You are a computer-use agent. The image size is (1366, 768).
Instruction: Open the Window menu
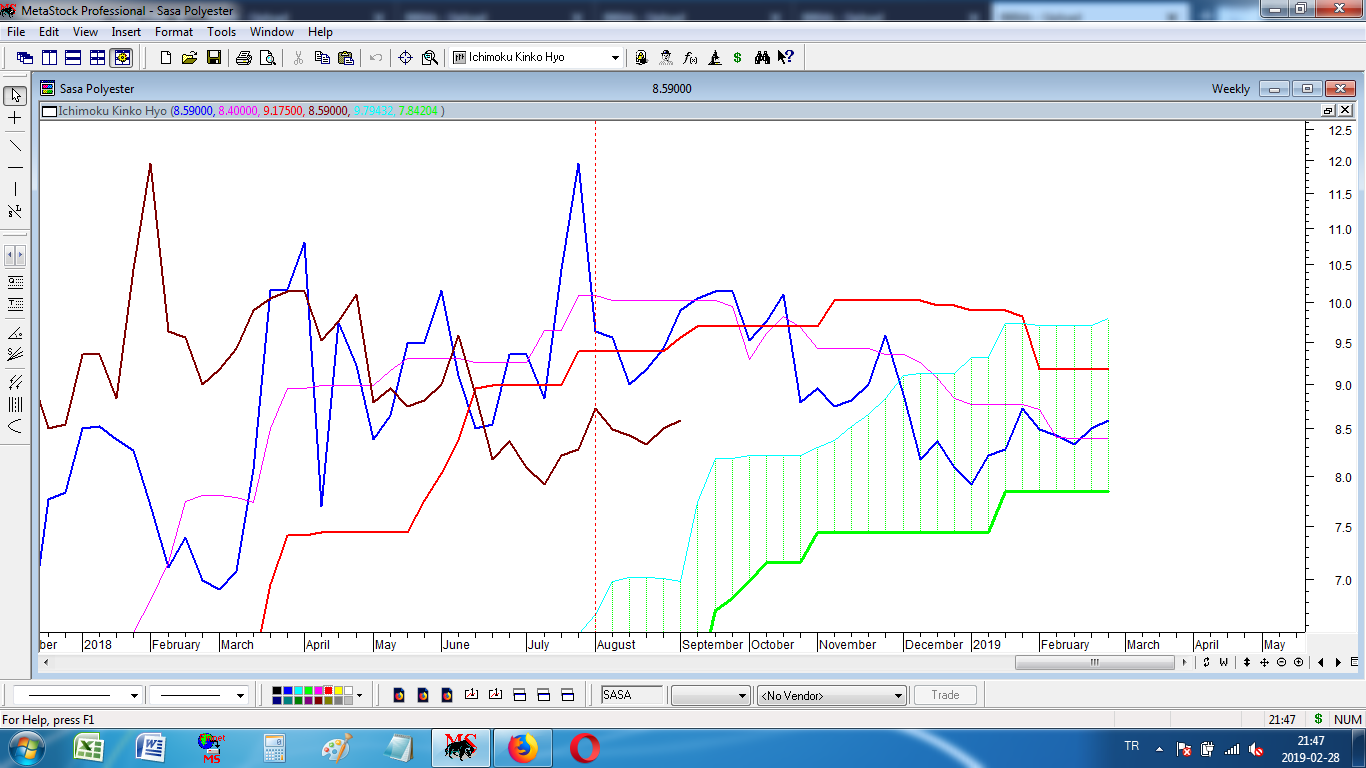272,32
